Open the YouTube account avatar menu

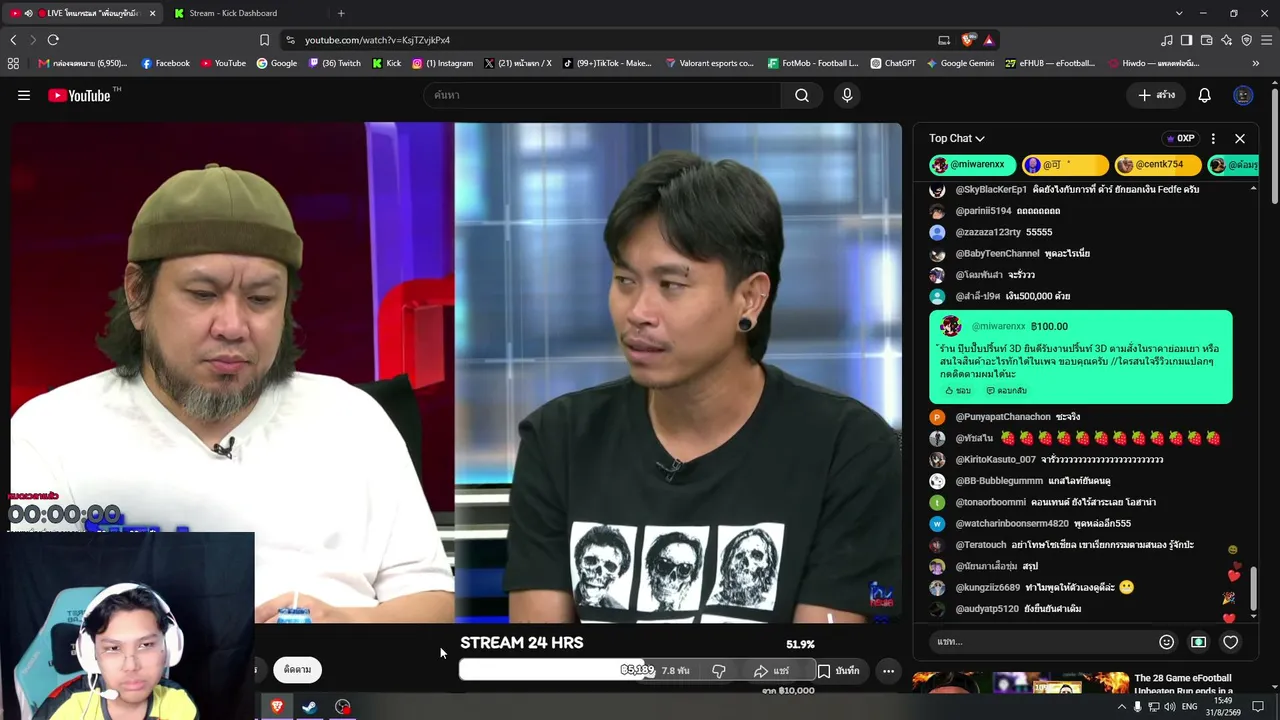coord(1243,95)
